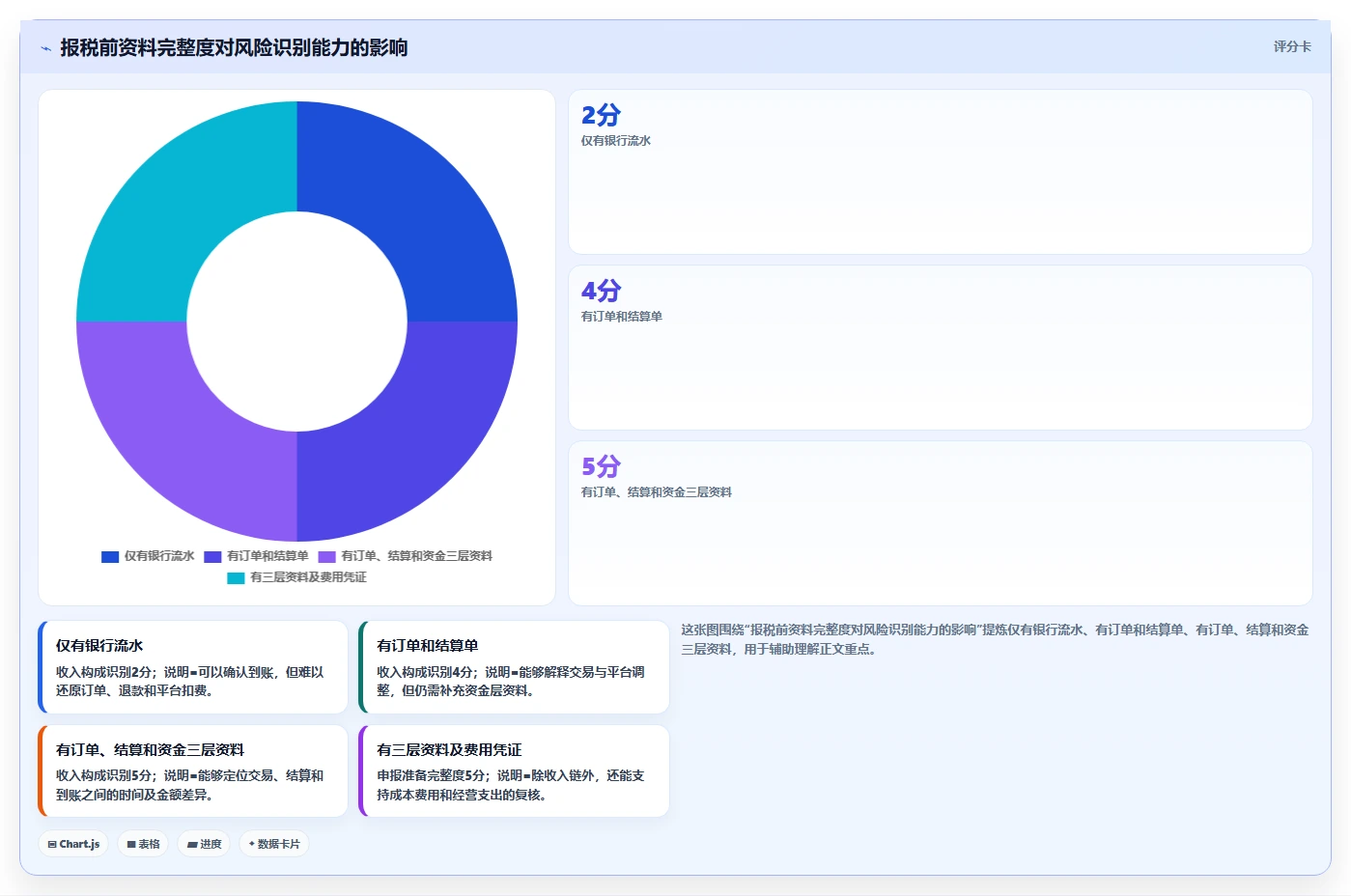Toggle the 有三层资料及费用凭证 legend swatch
Screen dimensions: 1351x896
(x=236, y=577)
